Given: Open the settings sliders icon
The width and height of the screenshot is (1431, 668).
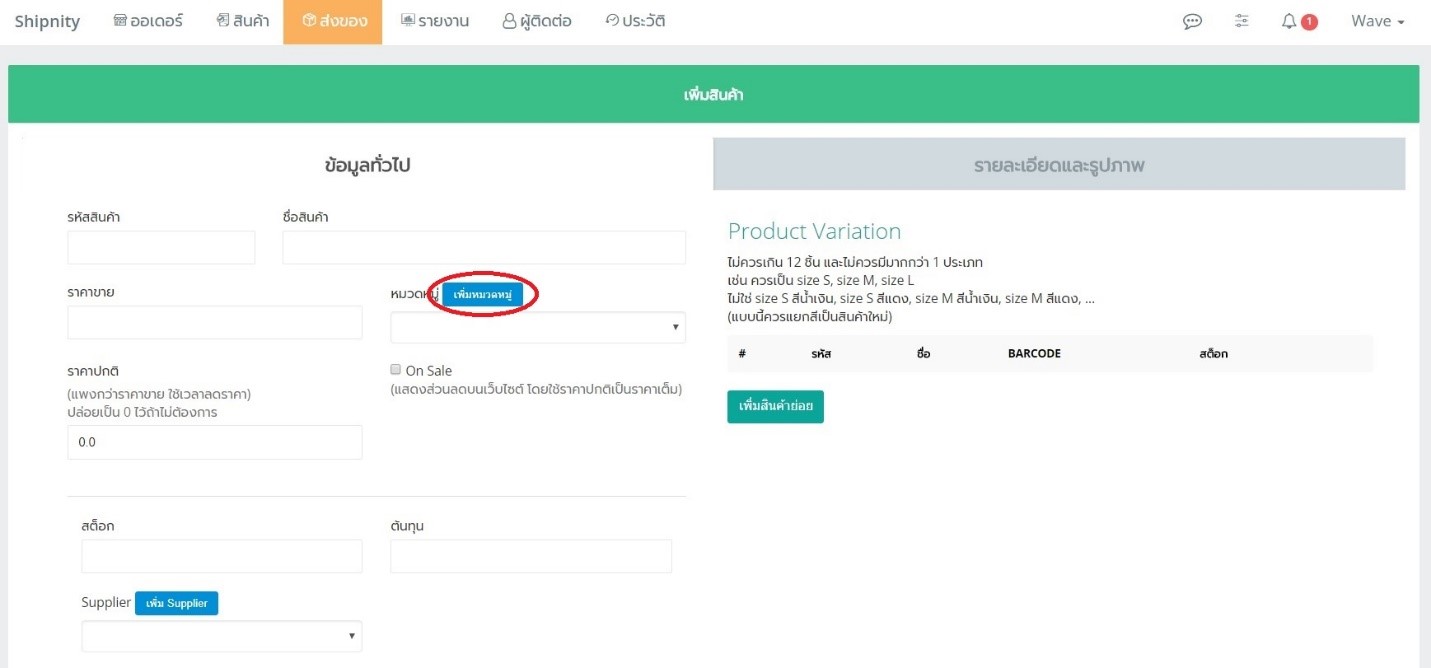Looking at the screenshot, I should coord(1242,21).
